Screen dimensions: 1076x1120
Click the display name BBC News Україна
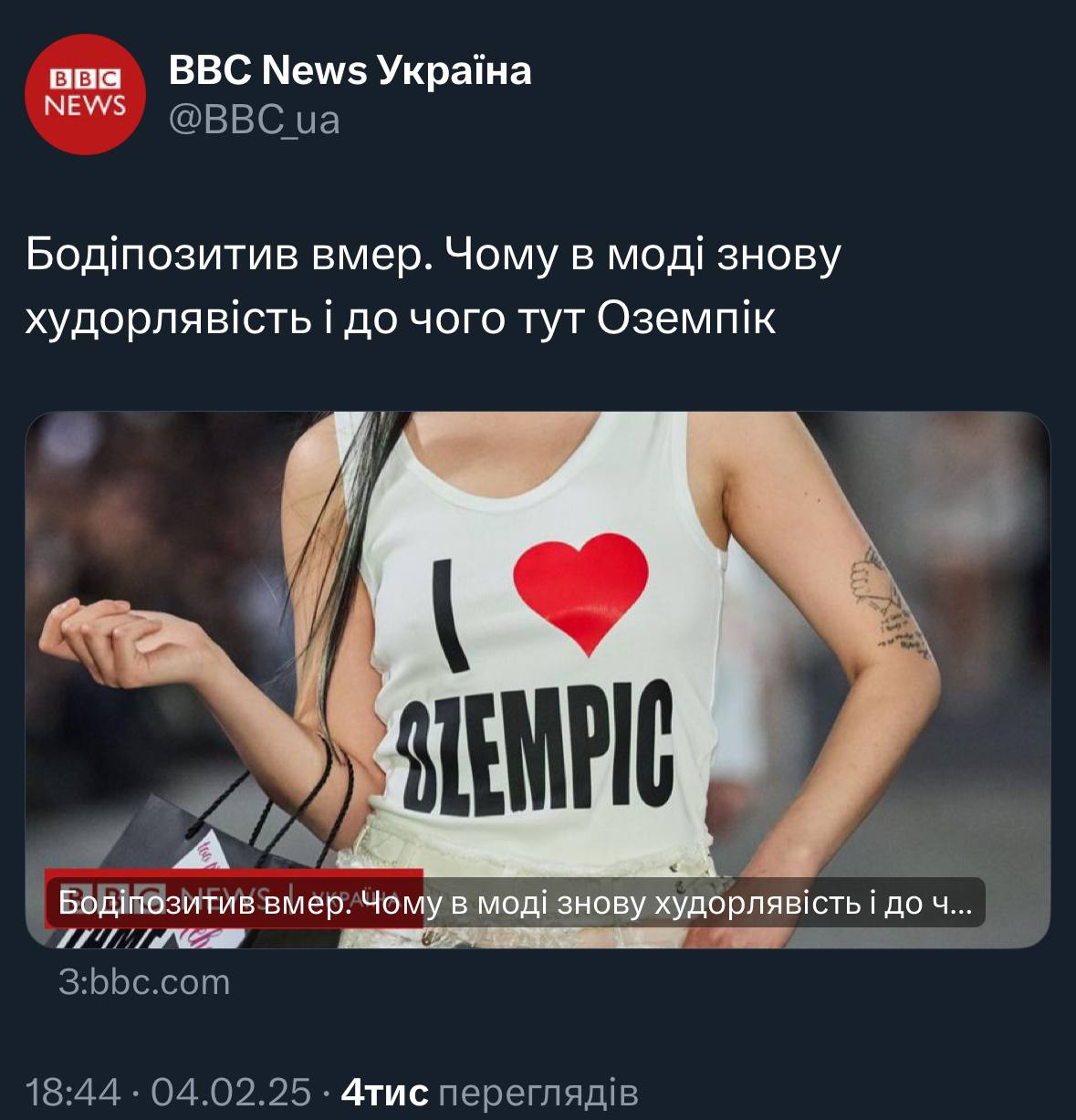click(350, 70)
